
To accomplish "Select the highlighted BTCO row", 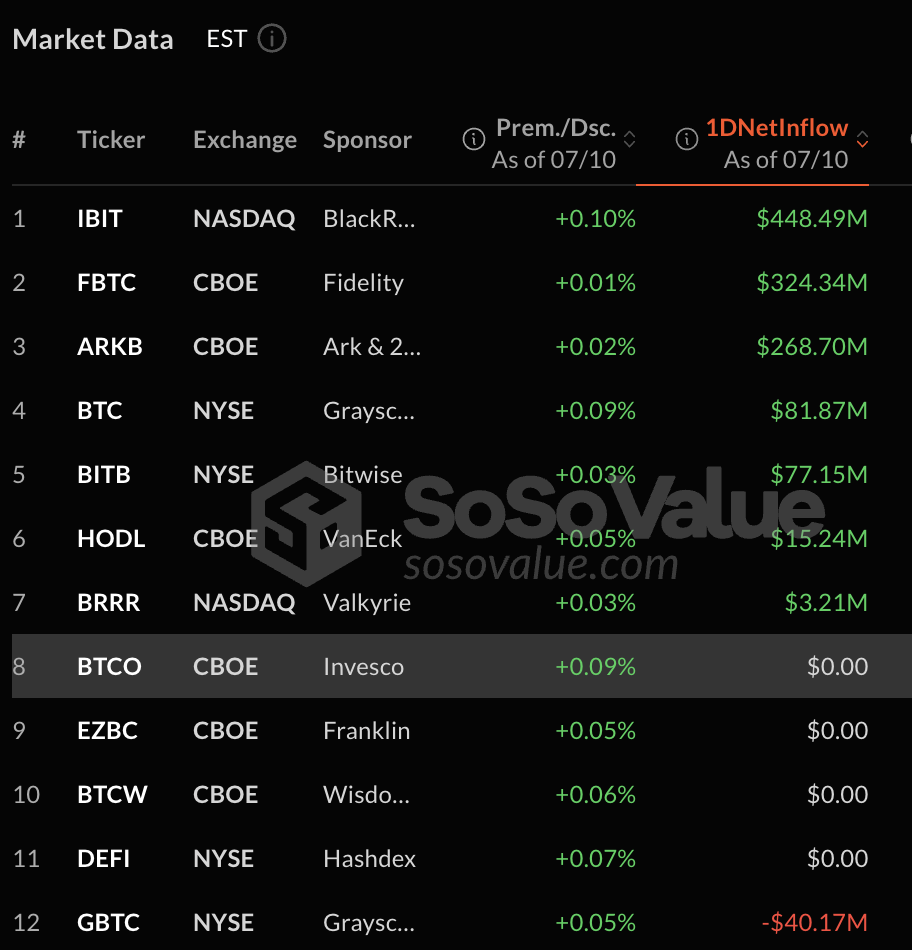I will coord(456,665).
